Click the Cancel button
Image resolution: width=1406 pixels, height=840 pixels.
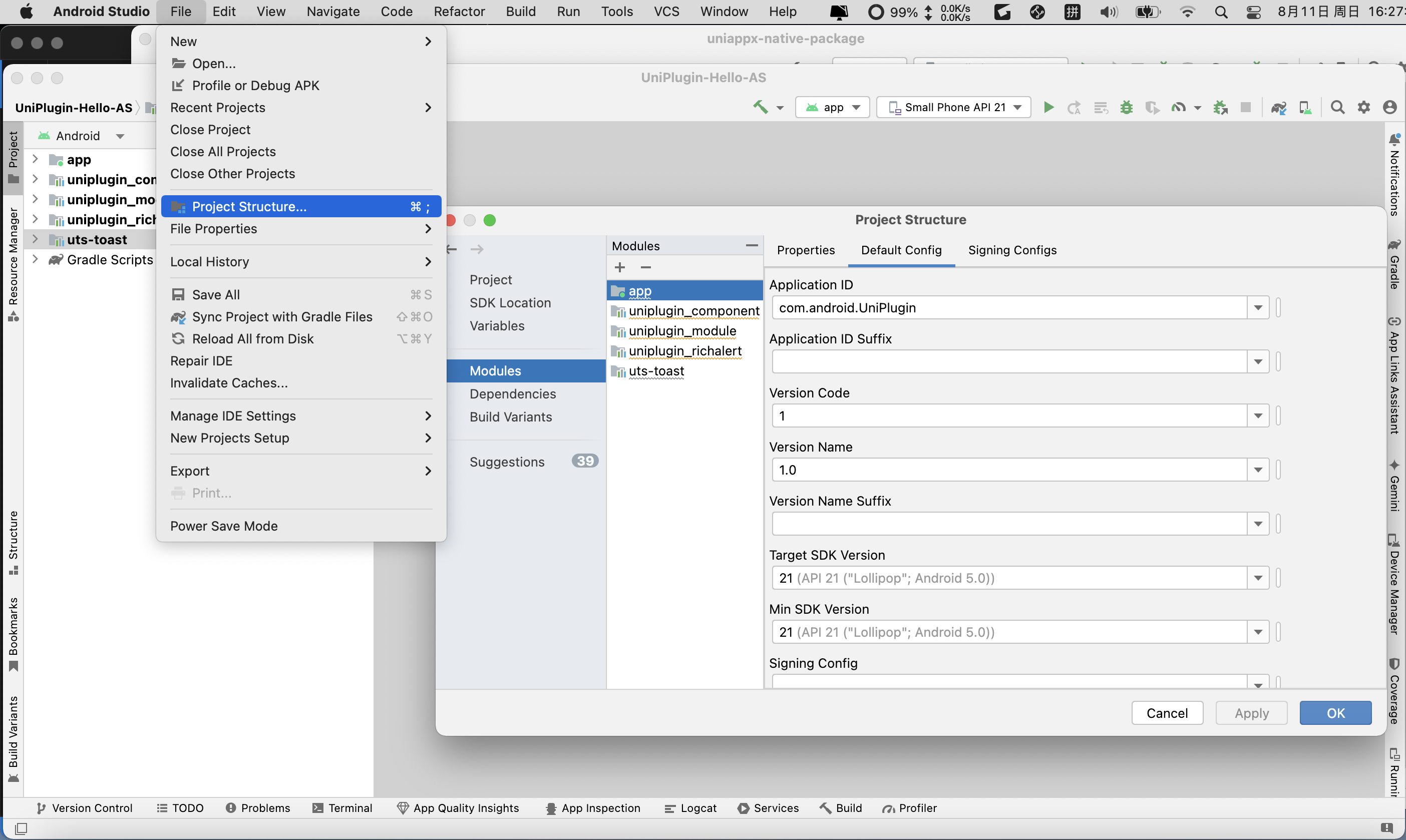[1167, 713]
